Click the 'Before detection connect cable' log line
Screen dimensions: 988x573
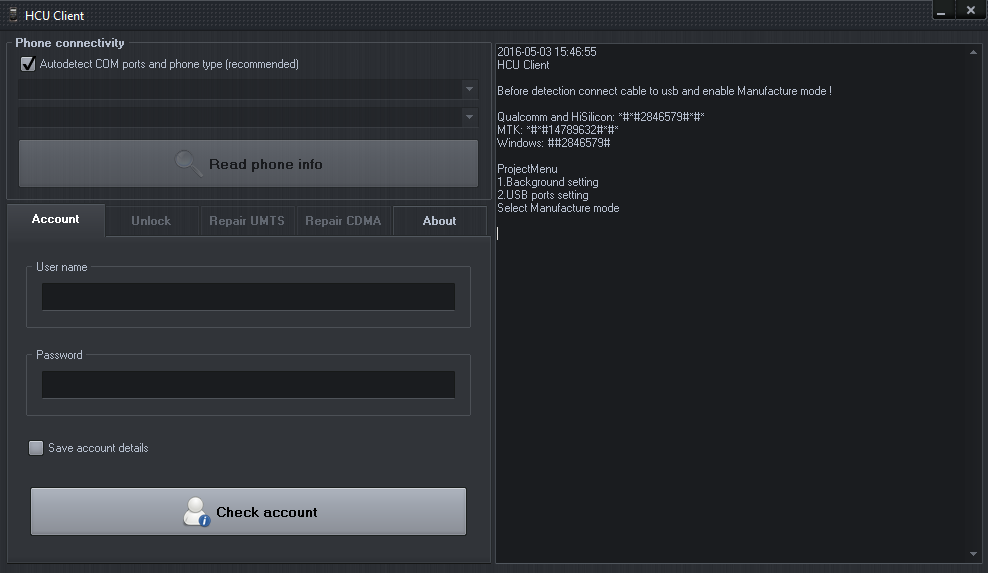[664, 91]
